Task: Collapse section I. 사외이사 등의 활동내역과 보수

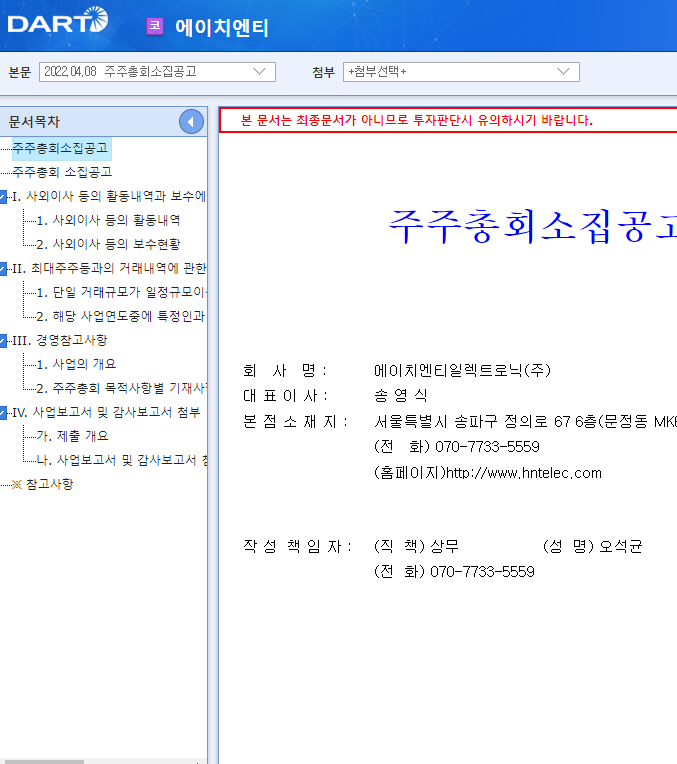Action: (3, 196)
